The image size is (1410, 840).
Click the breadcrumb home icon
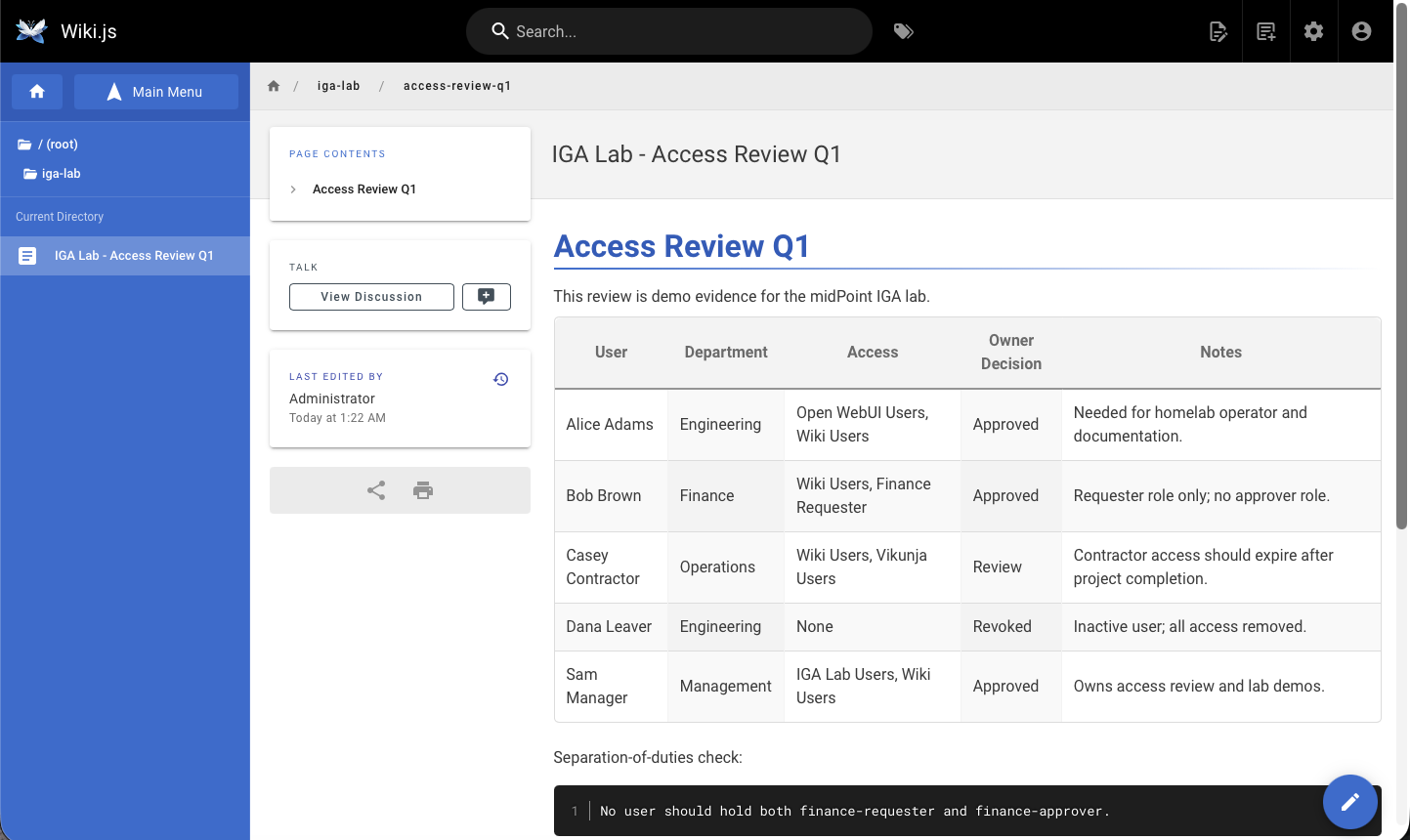pos(274,86)
